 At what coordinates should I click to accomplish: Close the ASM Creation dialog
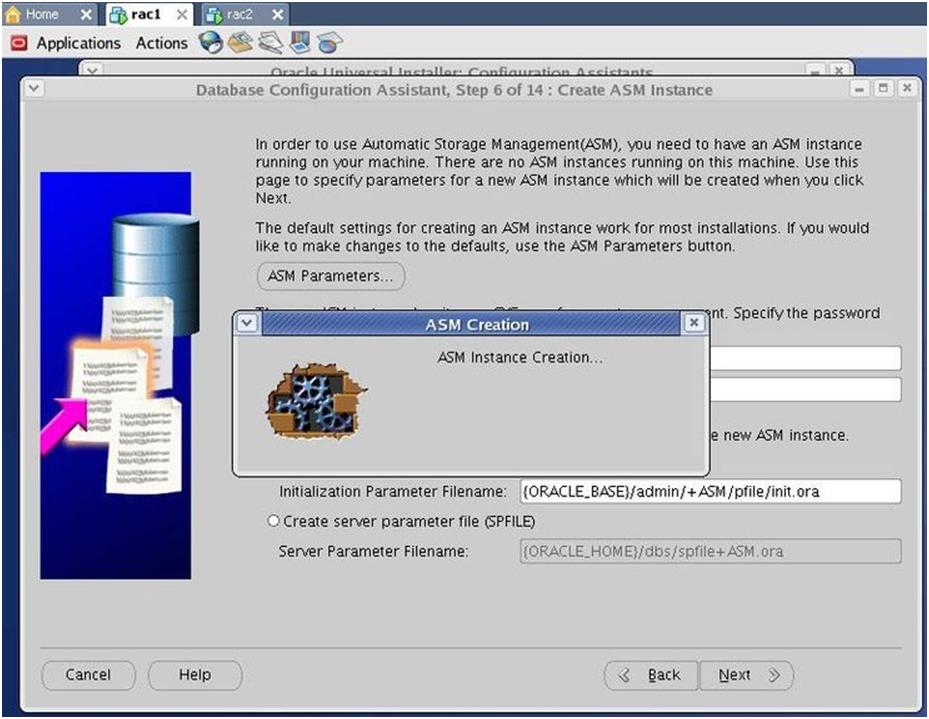[694, 323]
